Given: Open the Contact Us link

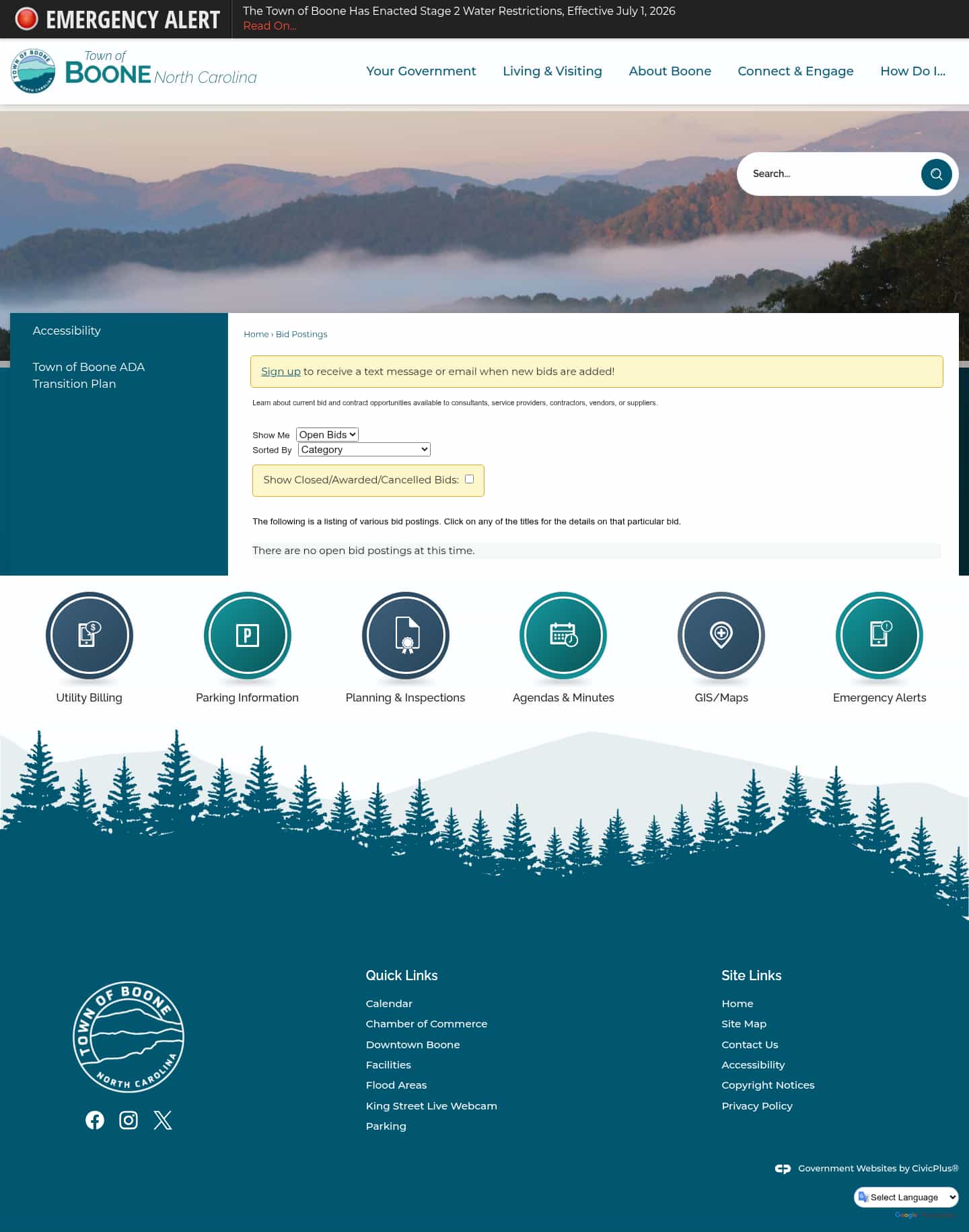Looking at the screenshot, I should pyautogui.click(x=750, y=1044).
